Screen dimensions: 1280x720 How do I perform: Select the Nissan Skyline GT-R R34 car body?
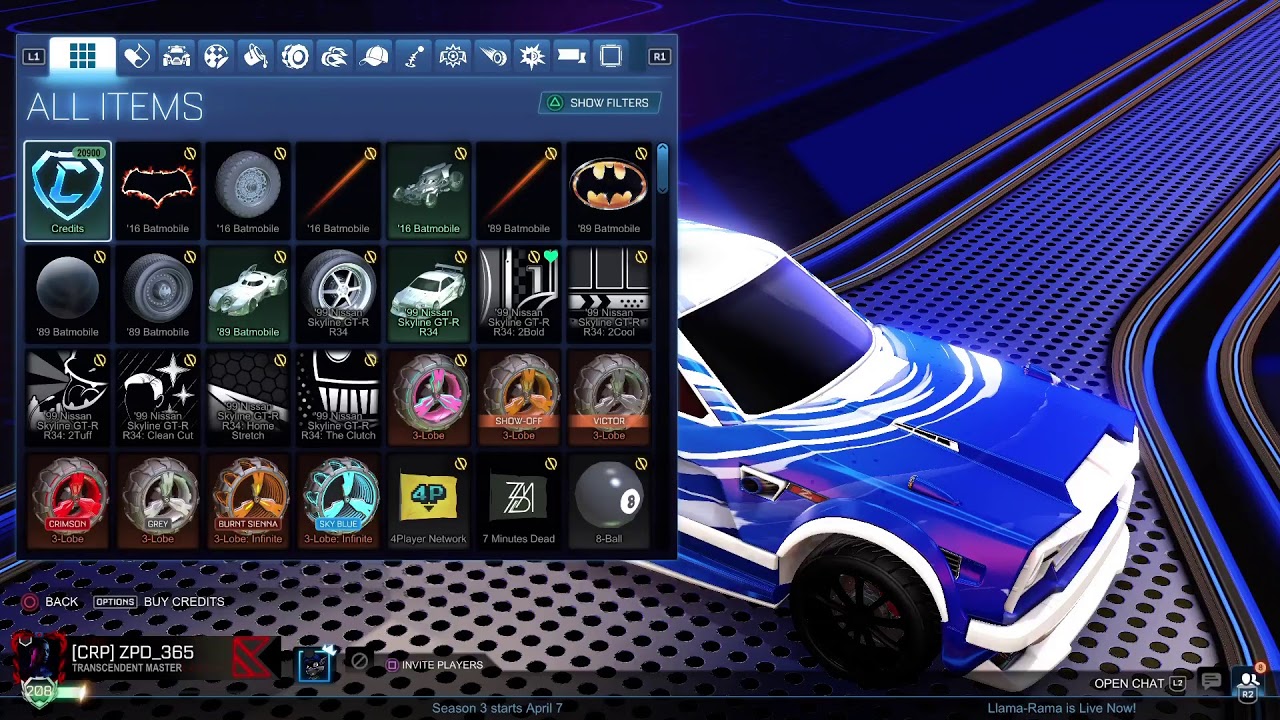click(x=428, y=295)
